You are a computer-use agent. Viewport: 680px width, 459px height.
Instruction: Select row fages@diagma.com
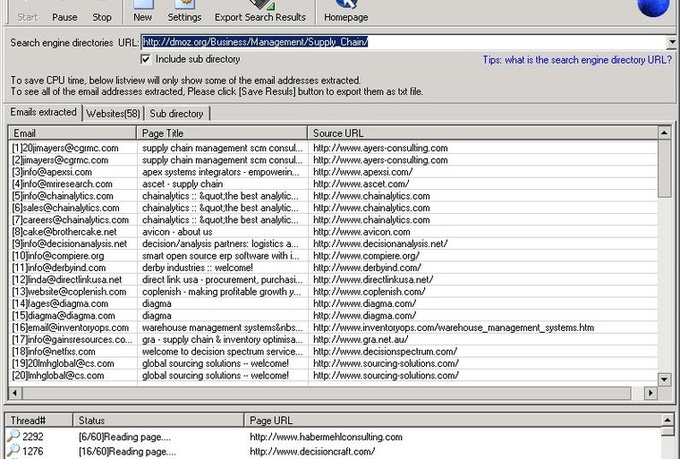[333, 304]
